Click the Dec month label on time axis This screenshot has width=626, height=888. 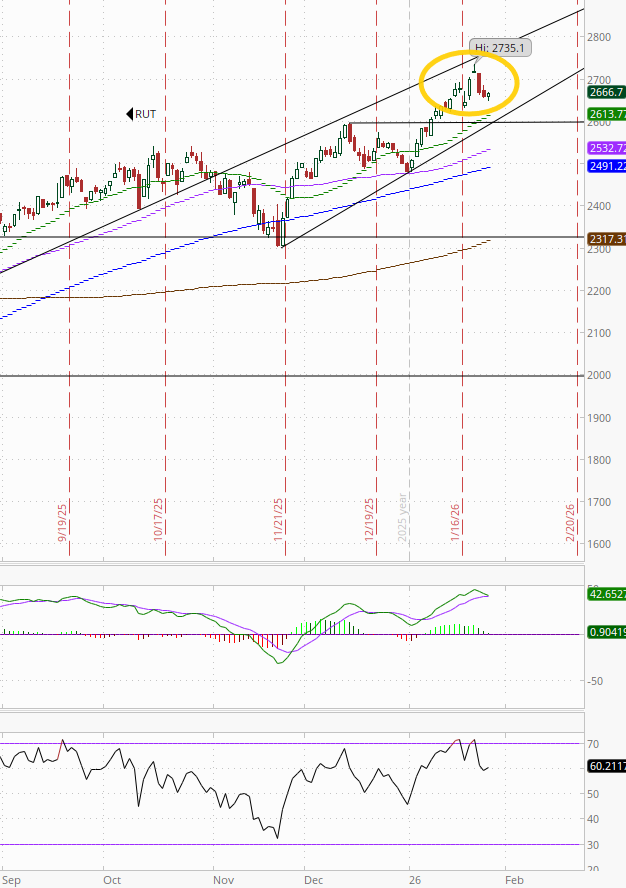tap(313, 880)
